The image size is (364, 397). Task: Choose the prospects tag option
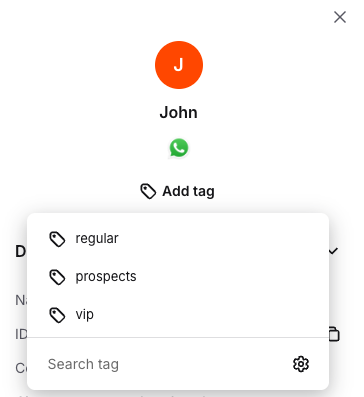click(x=178, y=277)
